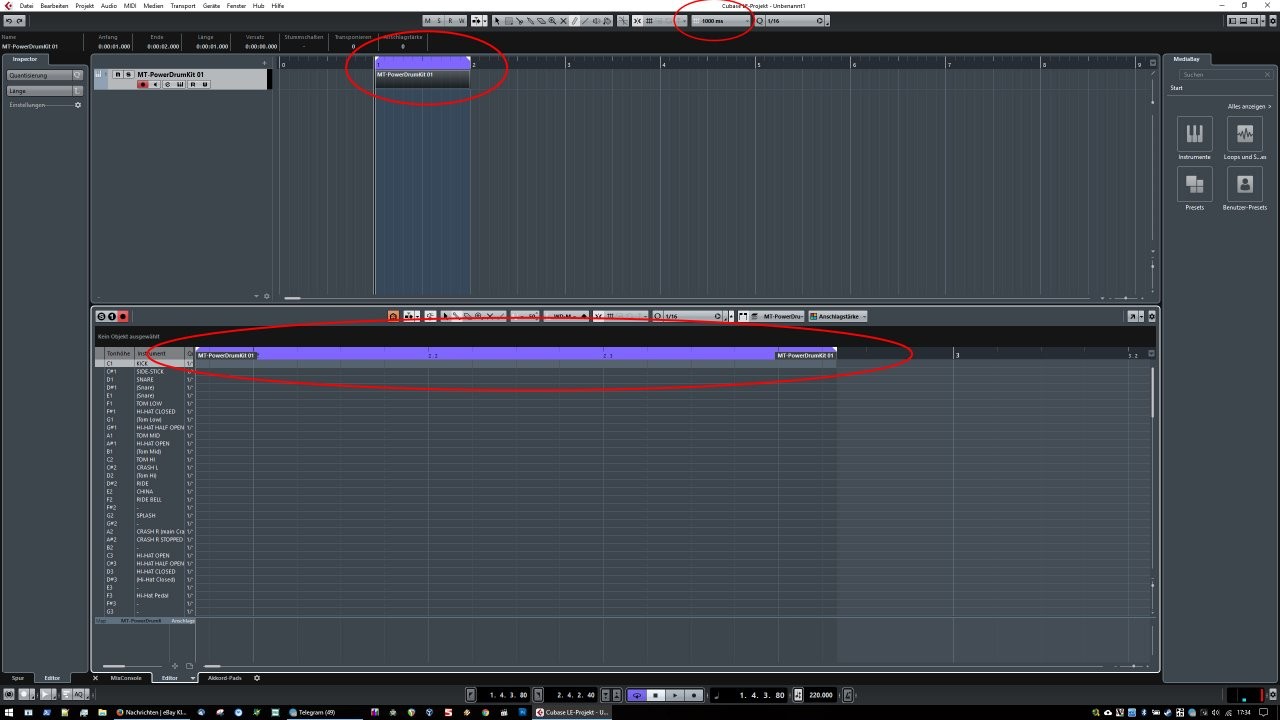Viewport: 1280px width, 720px height.
Task: Click the Windows Start button
Action: pos(9,712)
